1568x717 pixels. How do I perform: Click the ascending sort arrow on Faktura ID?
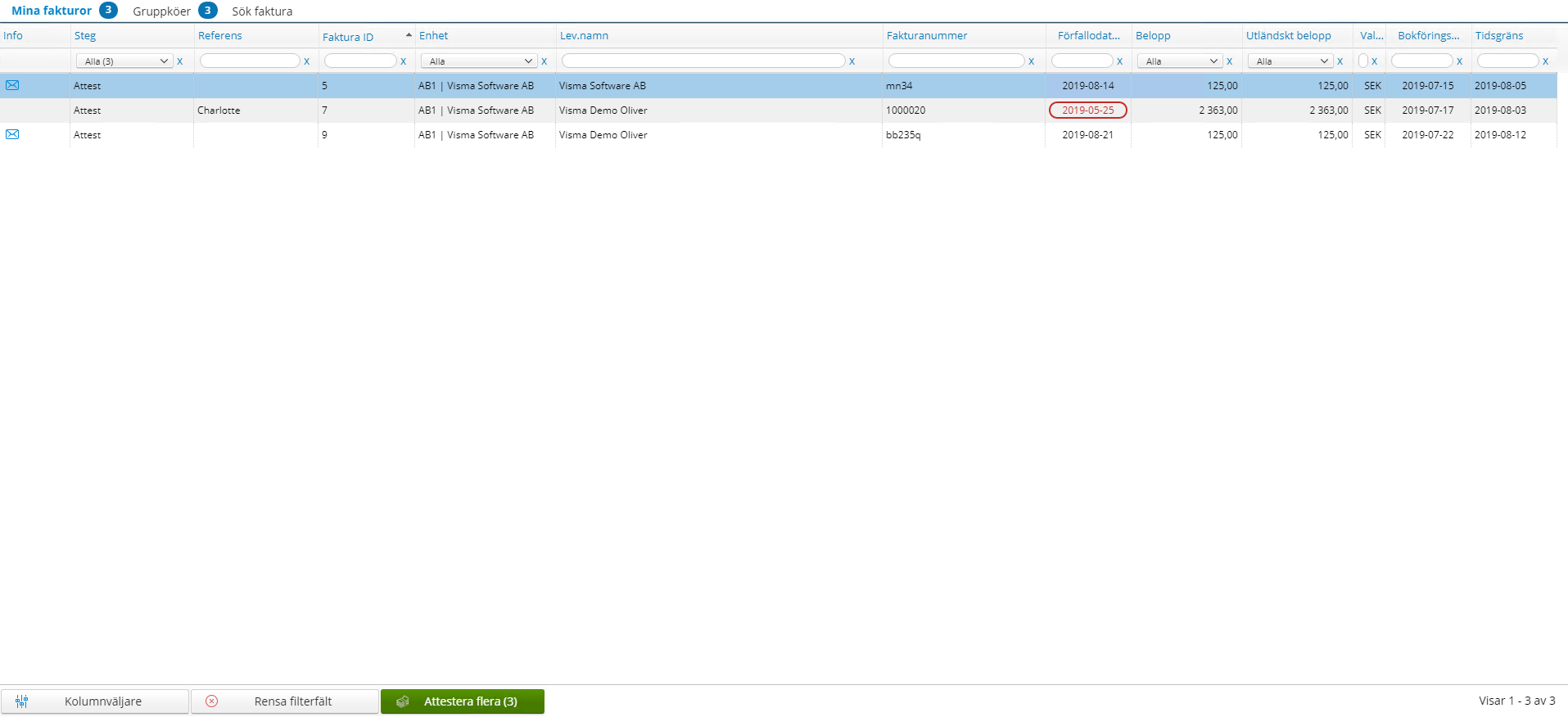pos(409,35)
